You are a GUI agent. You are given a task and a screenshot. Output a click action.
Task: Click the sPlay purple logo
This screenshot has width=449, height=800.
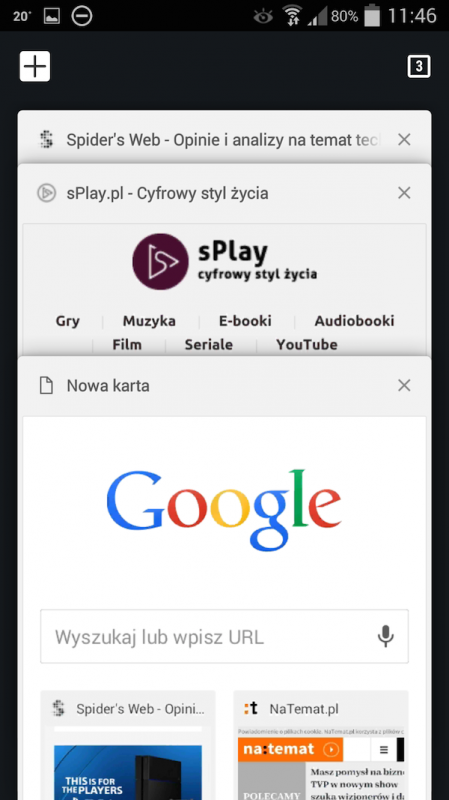(160, 261)
